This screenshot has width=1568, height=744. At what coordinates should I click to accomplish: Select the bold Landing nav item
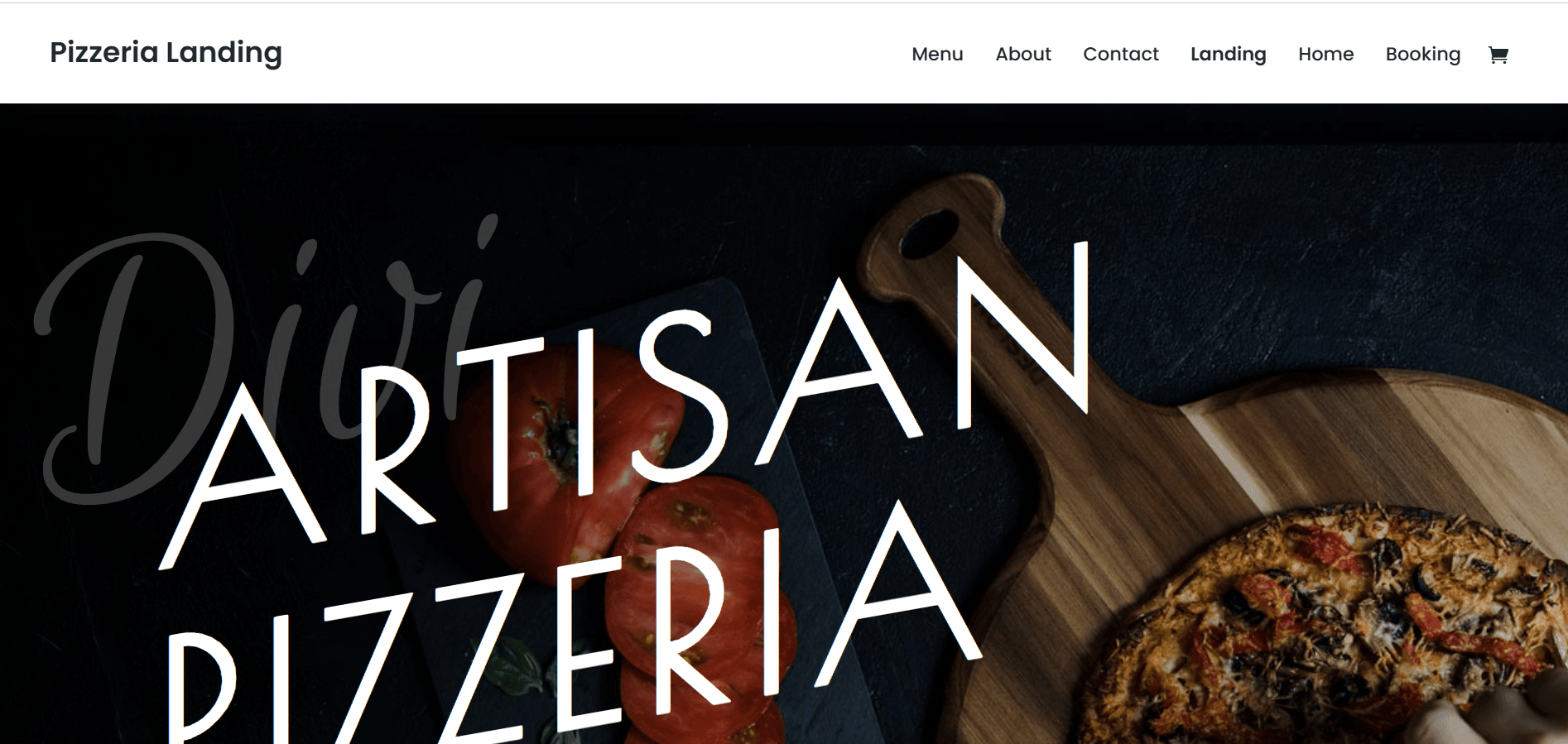(x=1229, y=55)
